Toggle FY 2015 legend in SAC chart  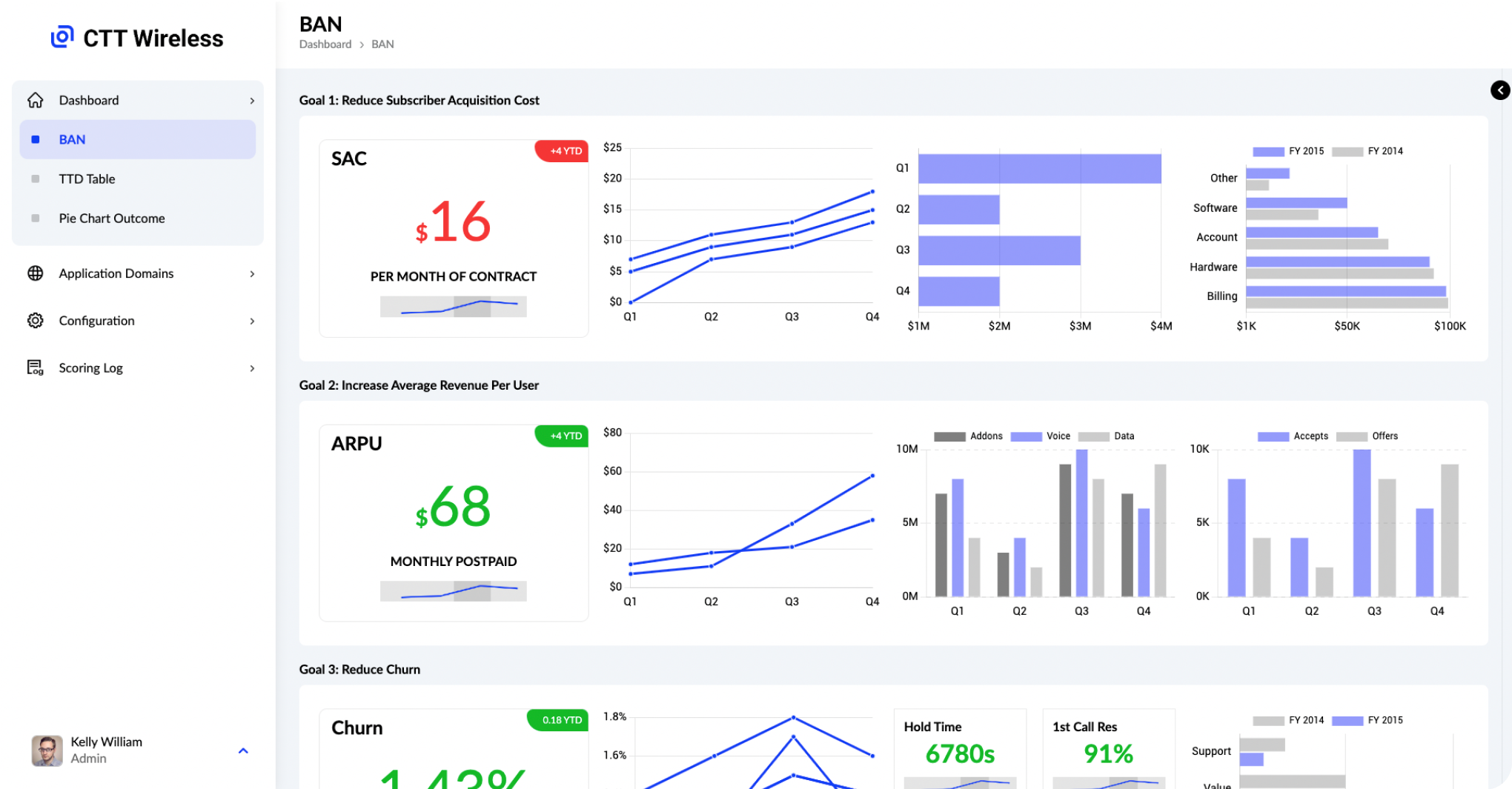point(1288,151)
